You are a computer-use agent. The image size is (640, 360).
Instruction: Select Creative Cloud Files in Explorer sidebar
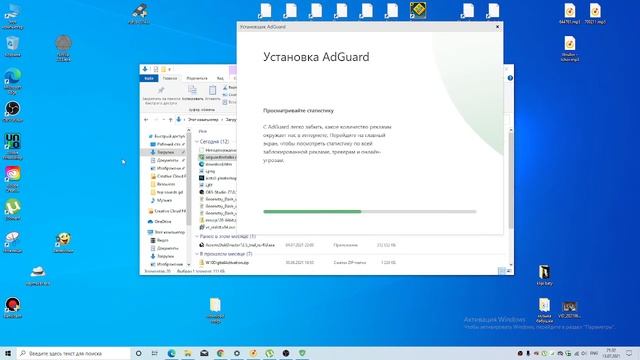167,211
